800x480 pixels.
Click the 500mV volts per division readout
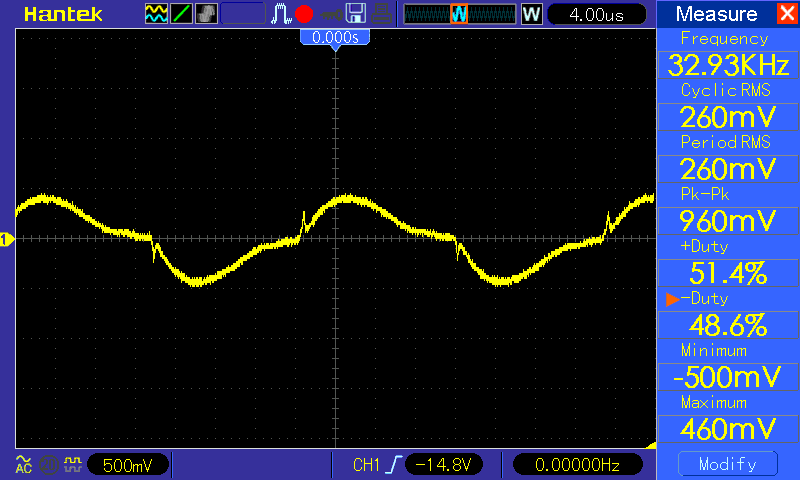coord(128,465)
